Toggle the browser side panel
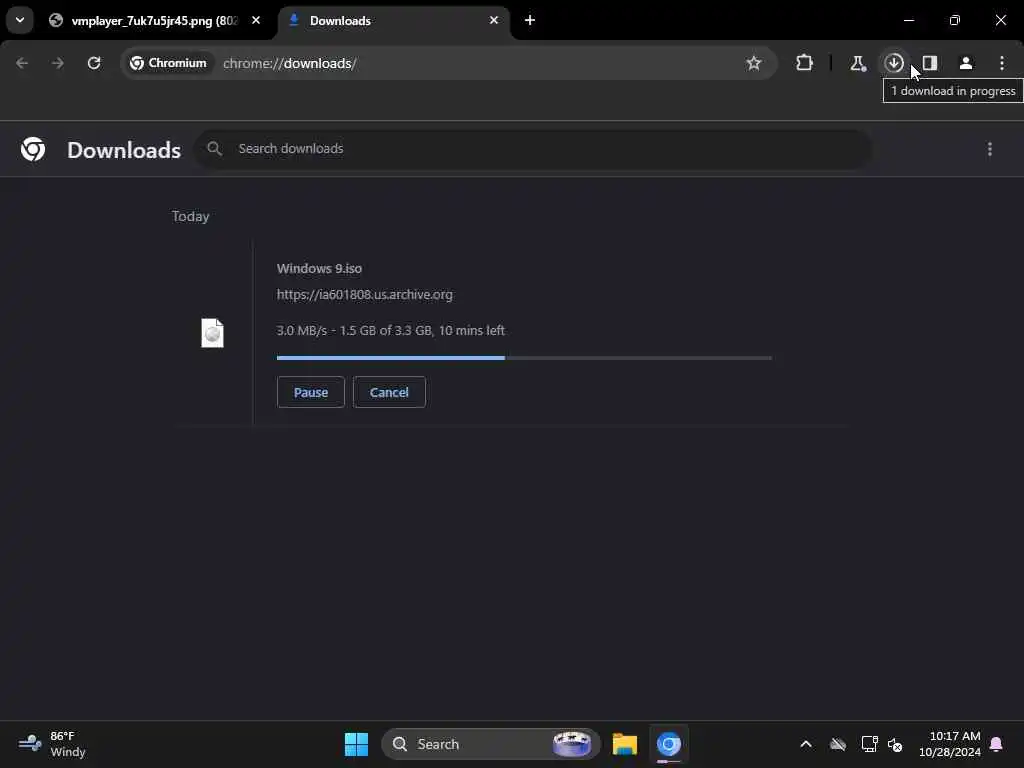Screen dimensions: 1024x768 click(930, 63)
